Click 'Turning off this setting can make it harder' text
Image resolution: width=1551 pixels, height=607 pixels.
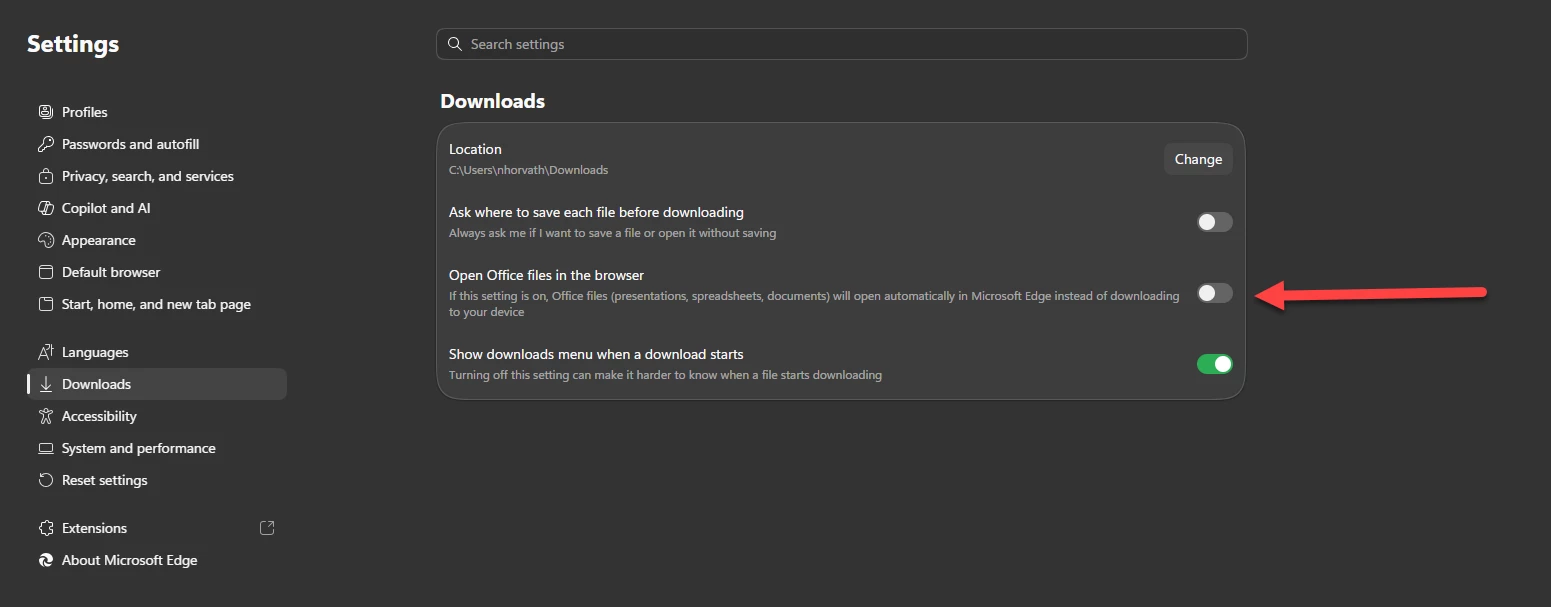pyautogui.click(x=665, y=375)
